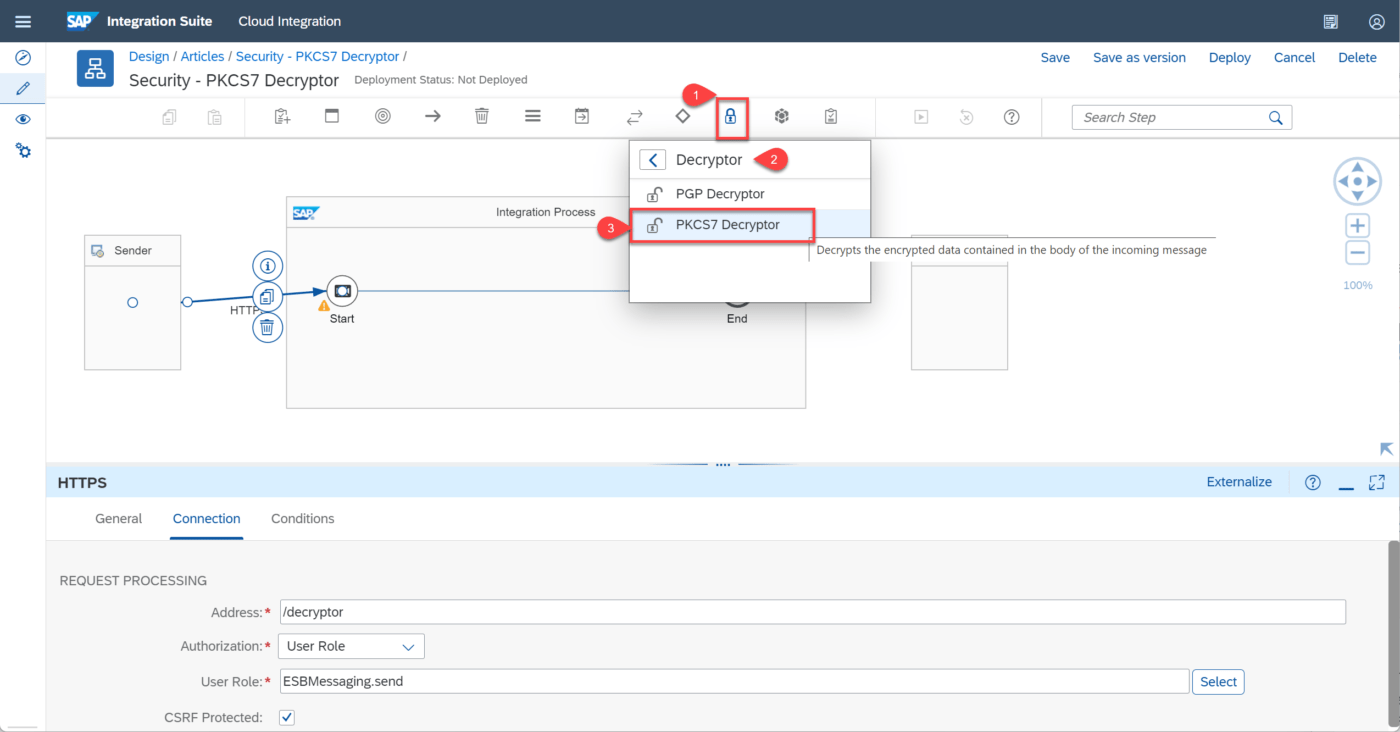Click Save as version
The image size is (1400, 732).
click(x=1139, y=57)
